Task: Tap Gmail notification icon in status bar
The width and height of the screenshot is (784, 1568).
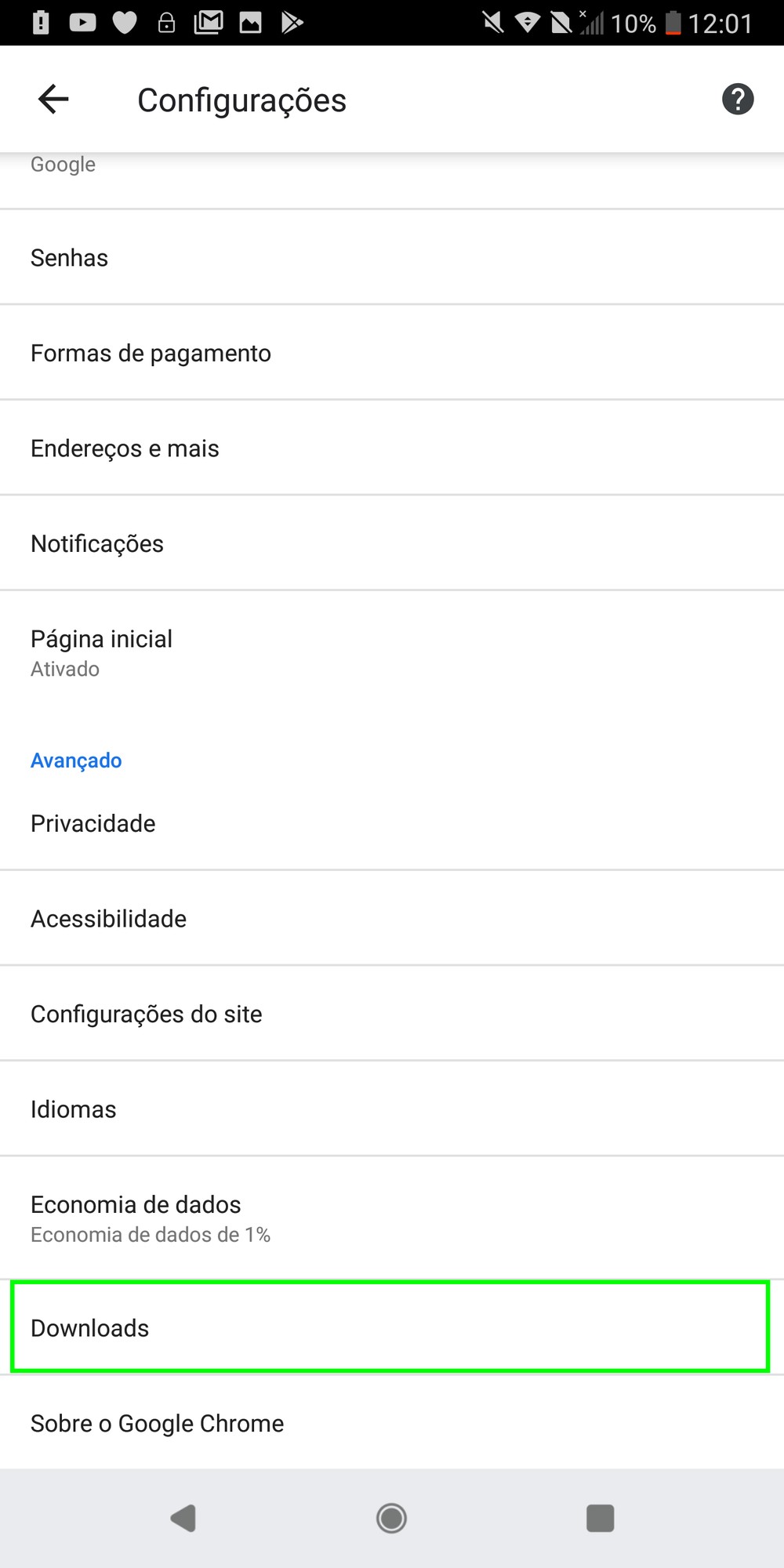Action: coord(209,23)
